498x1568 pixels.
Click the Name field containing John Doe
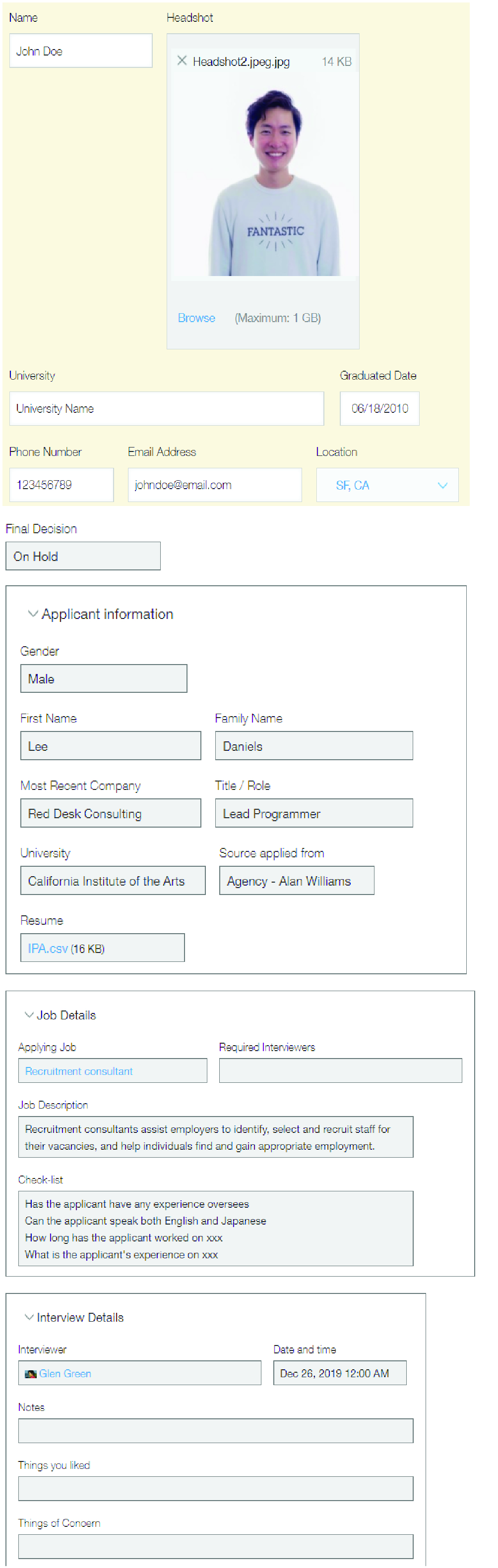click(80, 51)
